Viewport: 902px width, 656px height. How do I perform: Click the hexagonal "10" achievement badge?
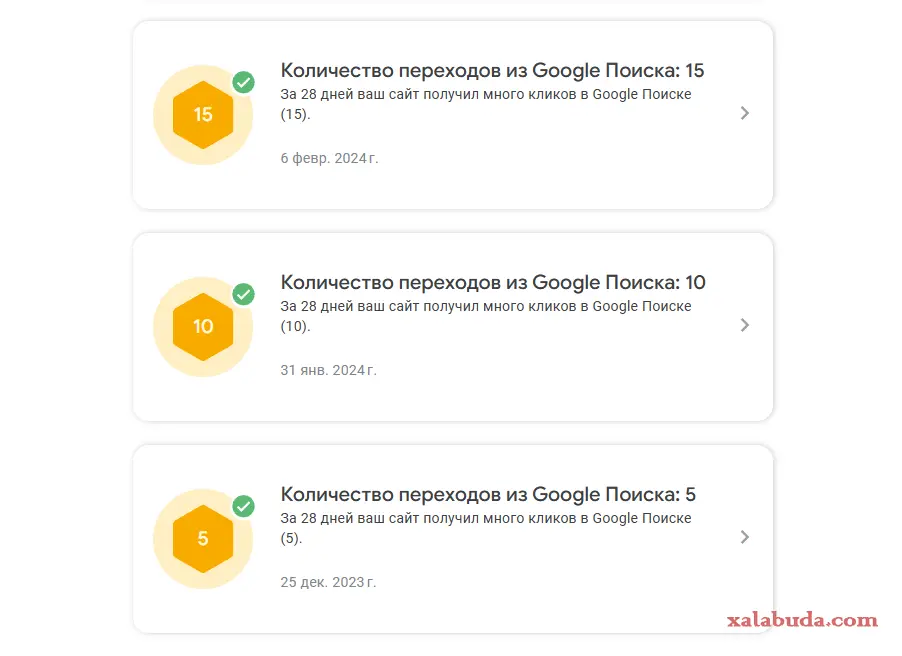203,326
